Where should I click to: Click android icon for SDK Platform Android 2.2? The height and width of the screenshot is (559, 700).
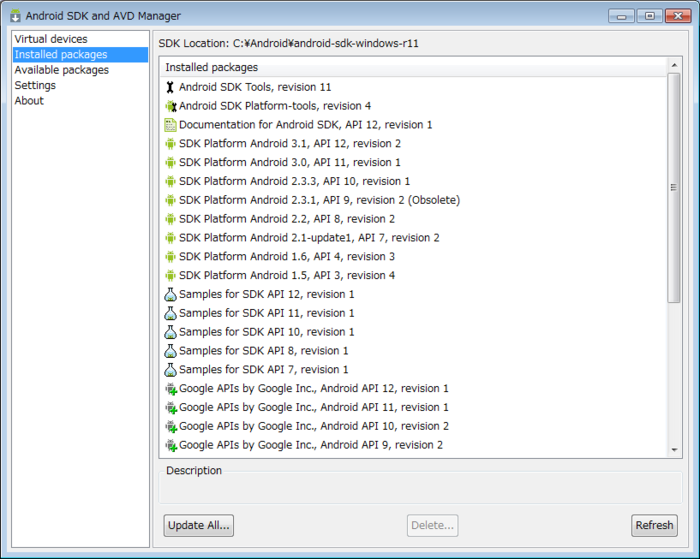tap(170, 219)
